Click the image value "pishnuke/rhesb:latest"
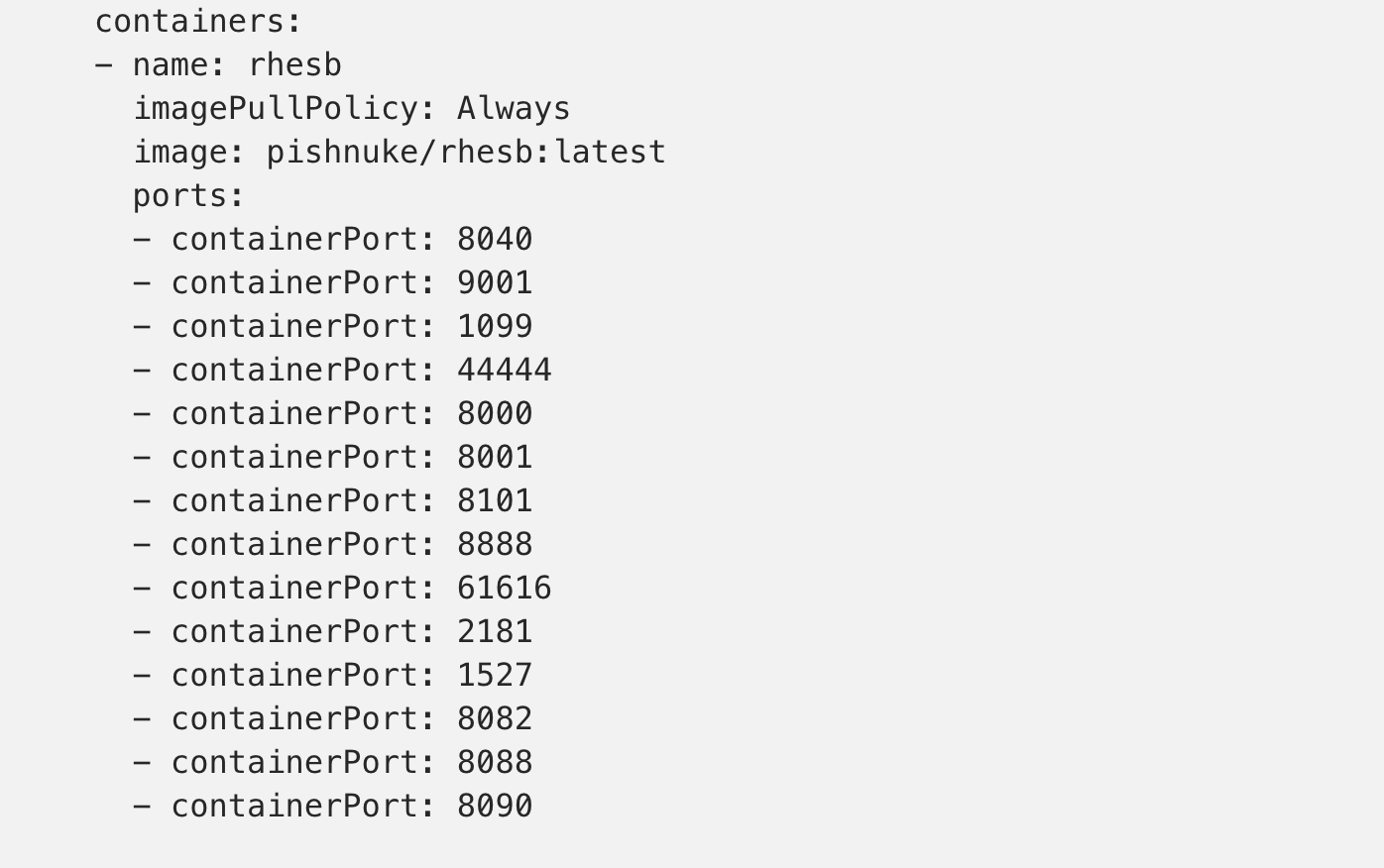Image resolution: width=1384 pixels, height=868 pixels. tap(466, 152)
